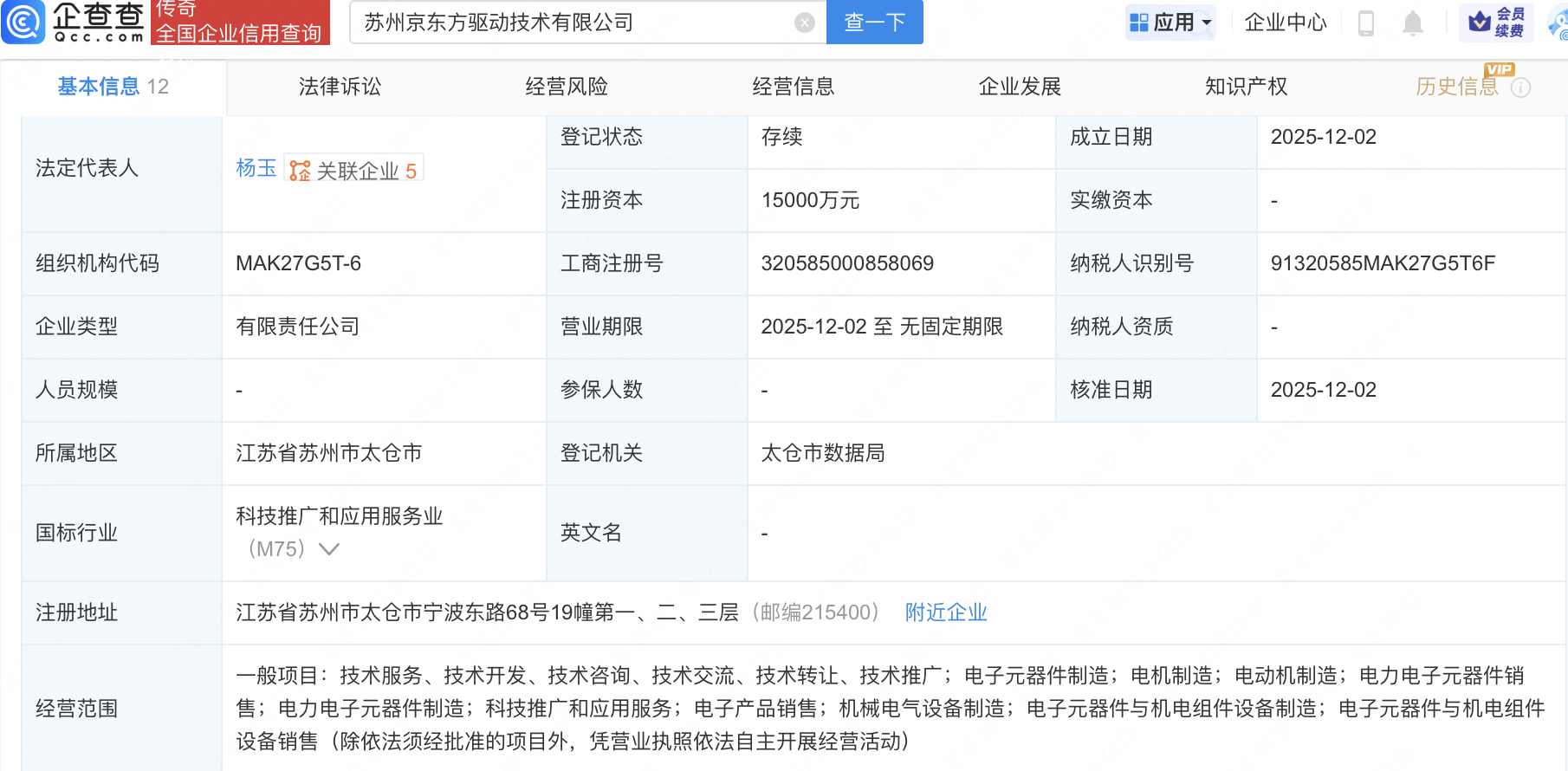Click the mobile phone icon in header
Image resolution: width=1568 pixels, height=771 pixels.
1366,23
